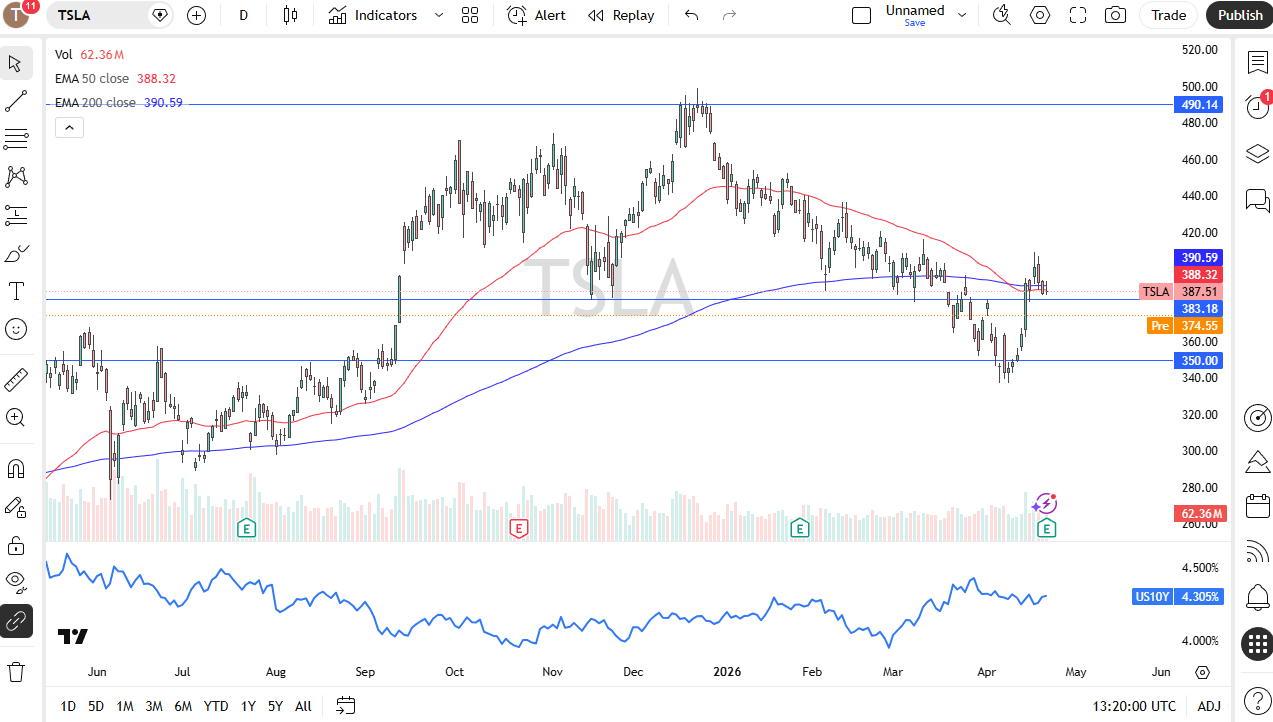Image resolution: width=1273 pixels, height=722 pixels.
Task: Open the go to date calendar icon
Action: pyautogui.click(x=346, y=706)
